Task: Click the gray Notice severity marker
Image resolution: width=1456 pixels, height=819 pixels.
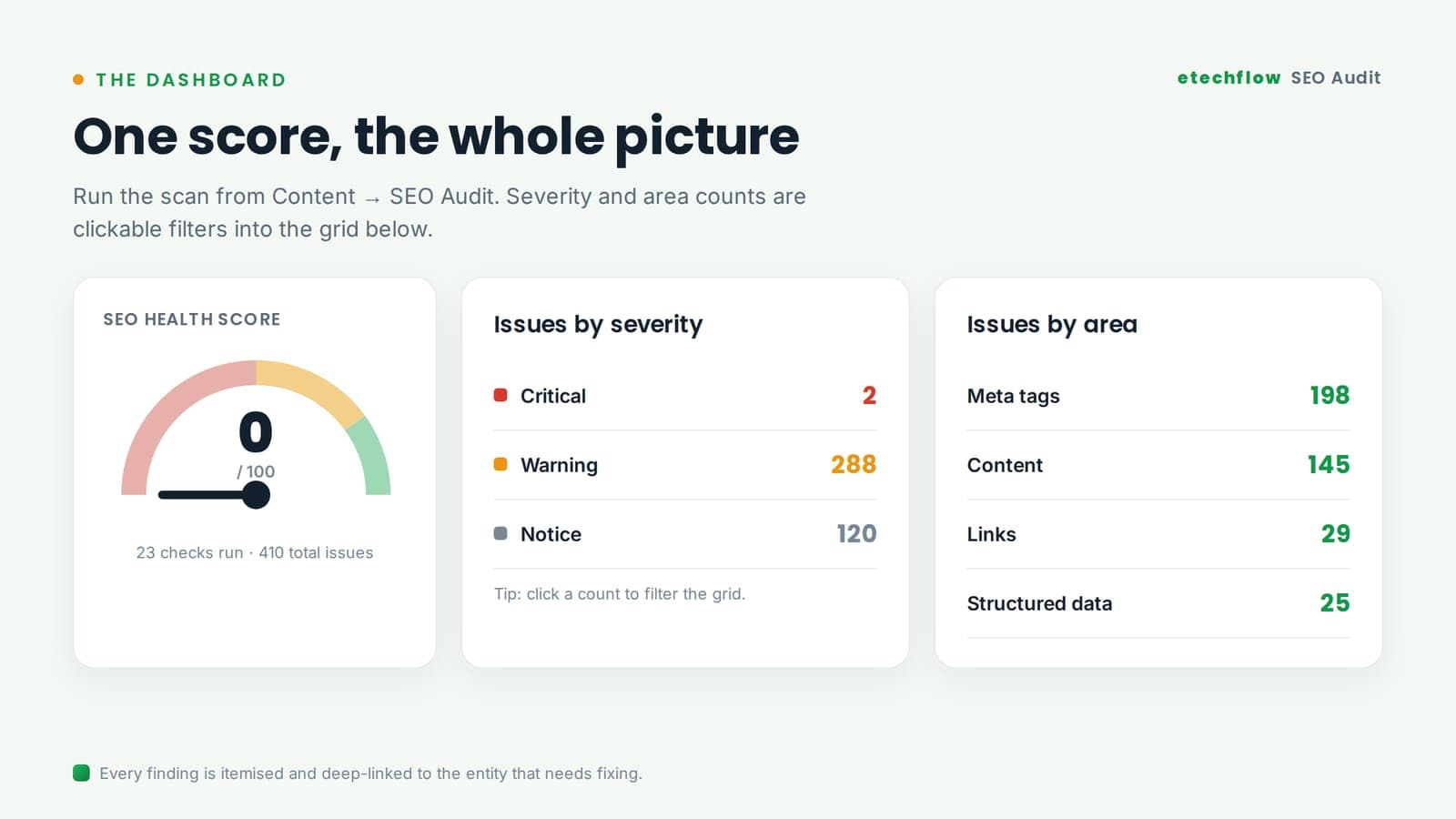Action: tap(500, 533)
